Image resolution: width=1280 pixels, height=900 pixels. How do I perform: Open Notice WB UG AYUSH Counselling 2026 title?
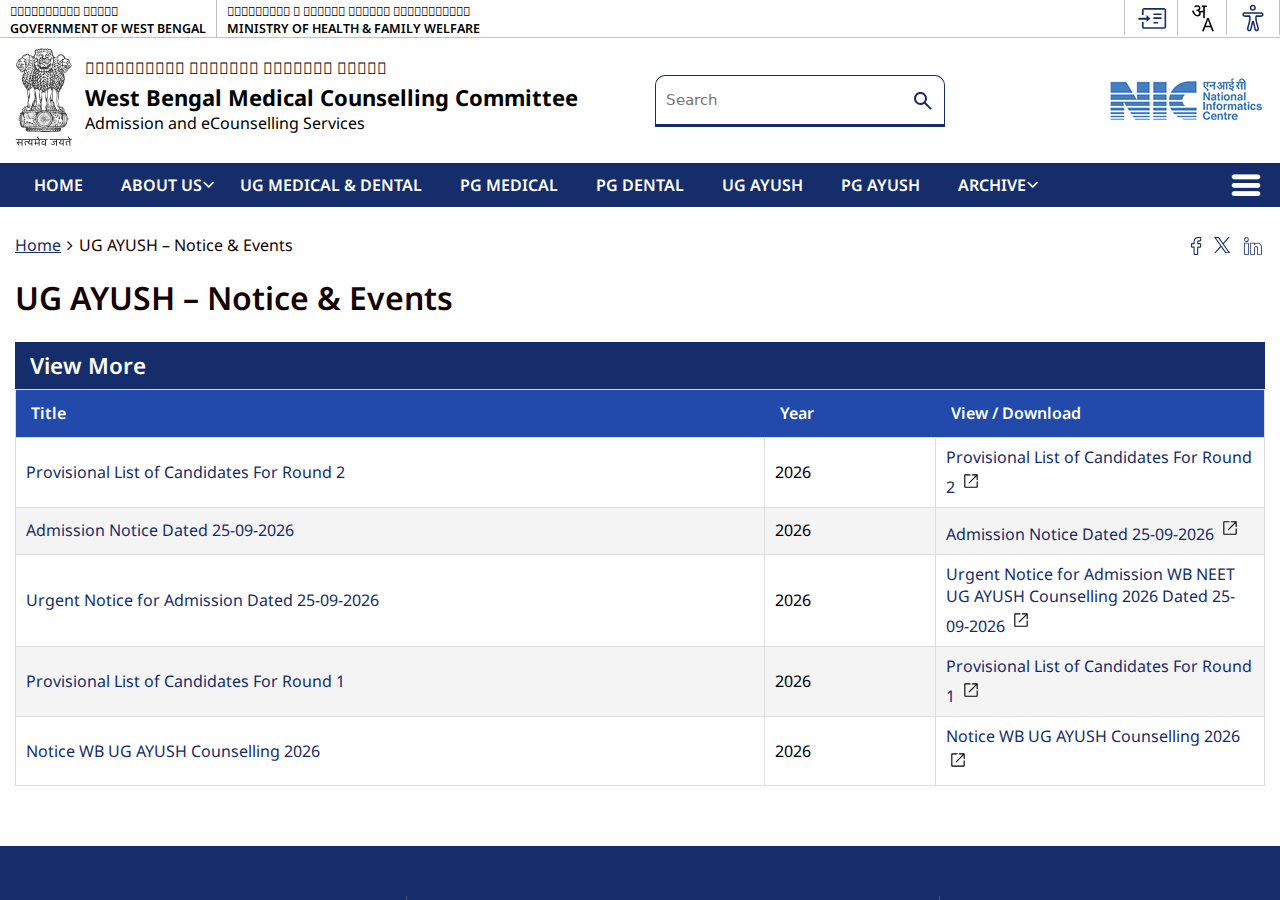click(173, 751)
